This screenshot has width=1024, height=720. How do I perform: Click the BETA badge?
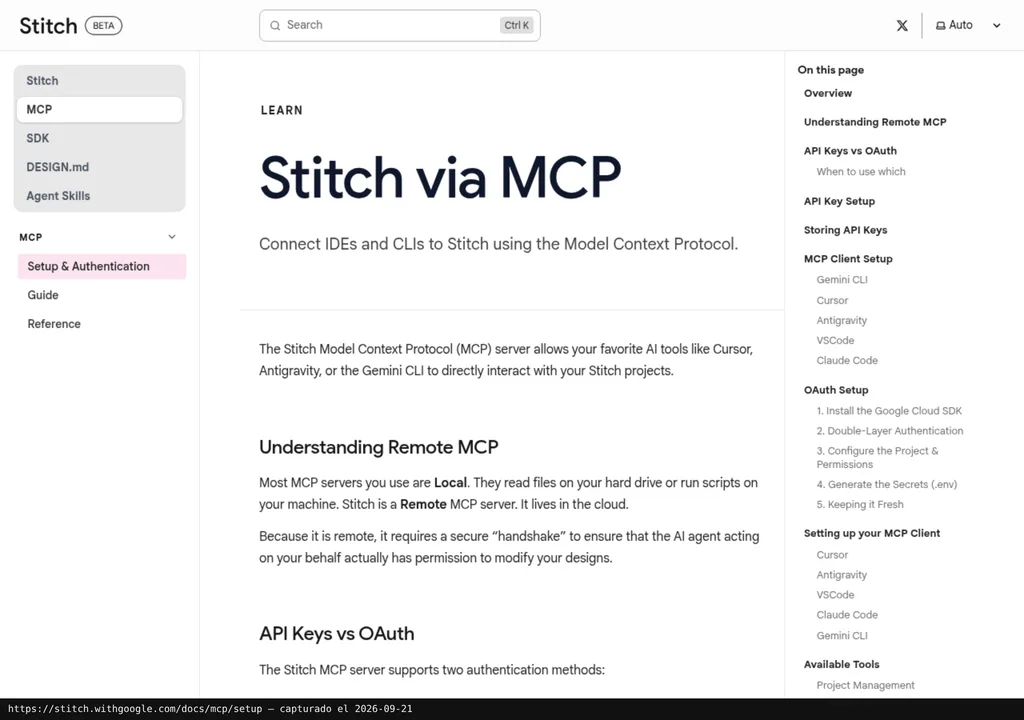[x=103, y=25]
